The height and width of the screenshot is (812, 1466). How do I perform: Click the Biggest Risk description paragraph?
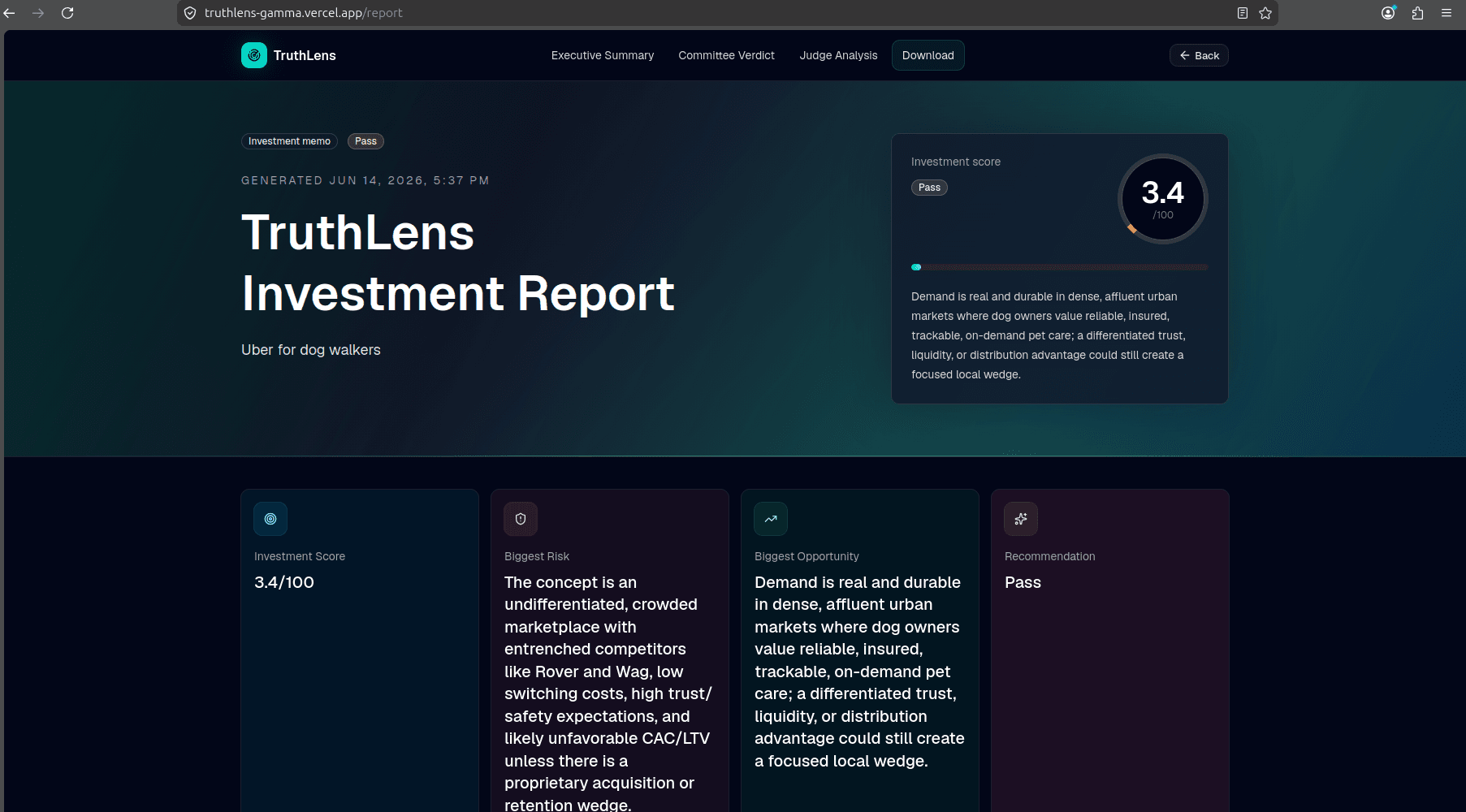click(x=608, y=693)
